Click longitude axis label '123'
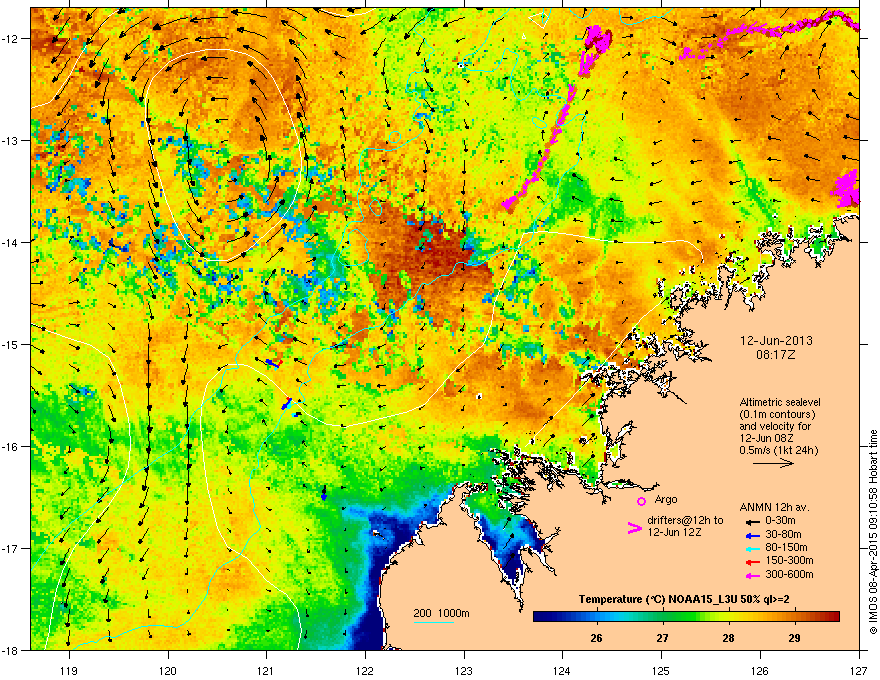This screenshot has width=880, height=680. [464, 670]
